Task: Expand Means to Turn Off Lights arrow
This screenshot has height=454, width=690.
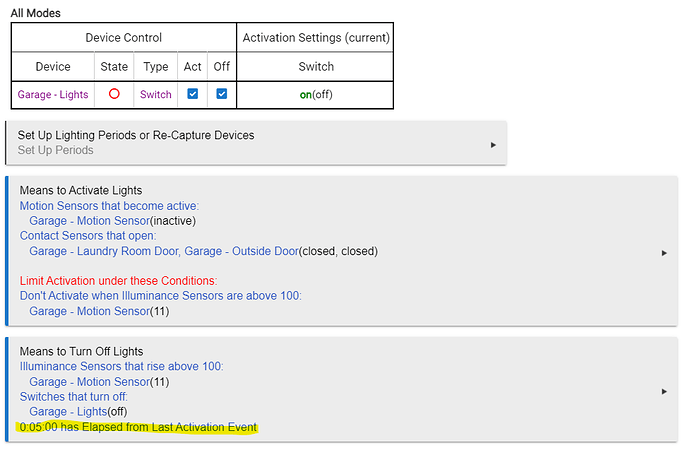Action: (665, 391)
